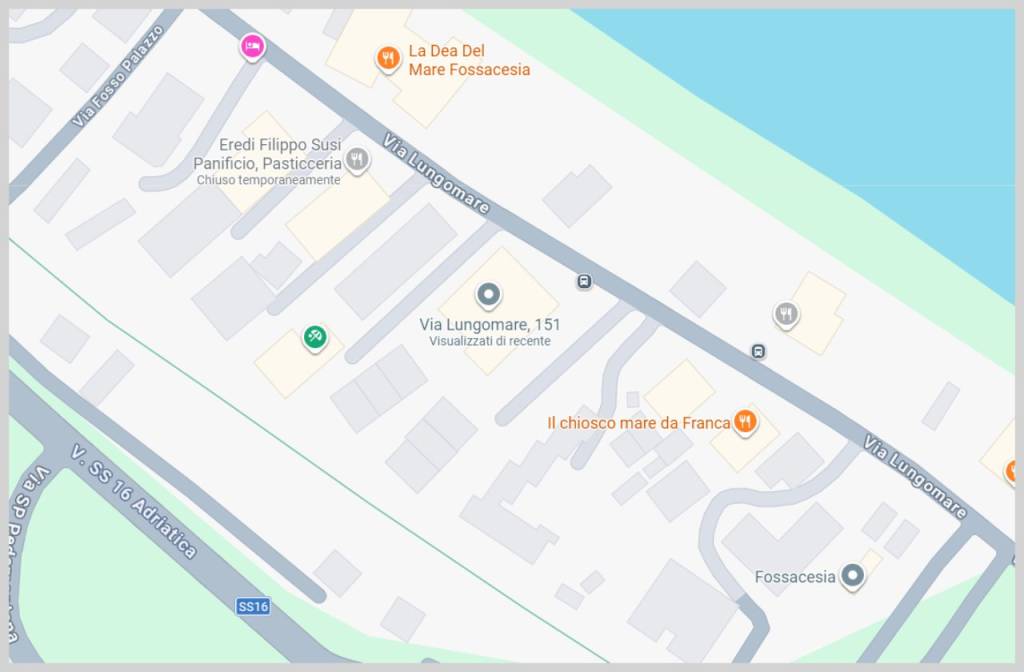Click the bus stop icon near Via Lungomare 151

(x=584, y=281)
